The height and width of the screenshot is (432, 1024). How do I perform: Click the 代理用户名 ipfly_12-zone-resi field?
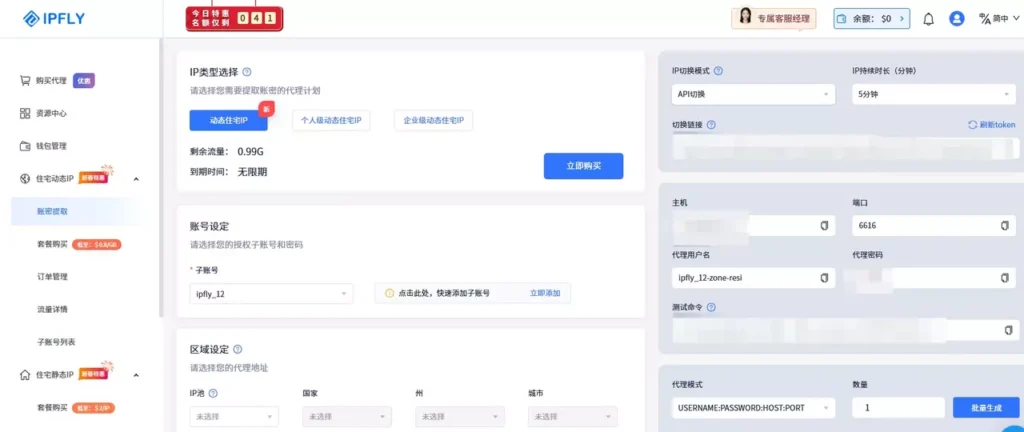click(753, 278)
